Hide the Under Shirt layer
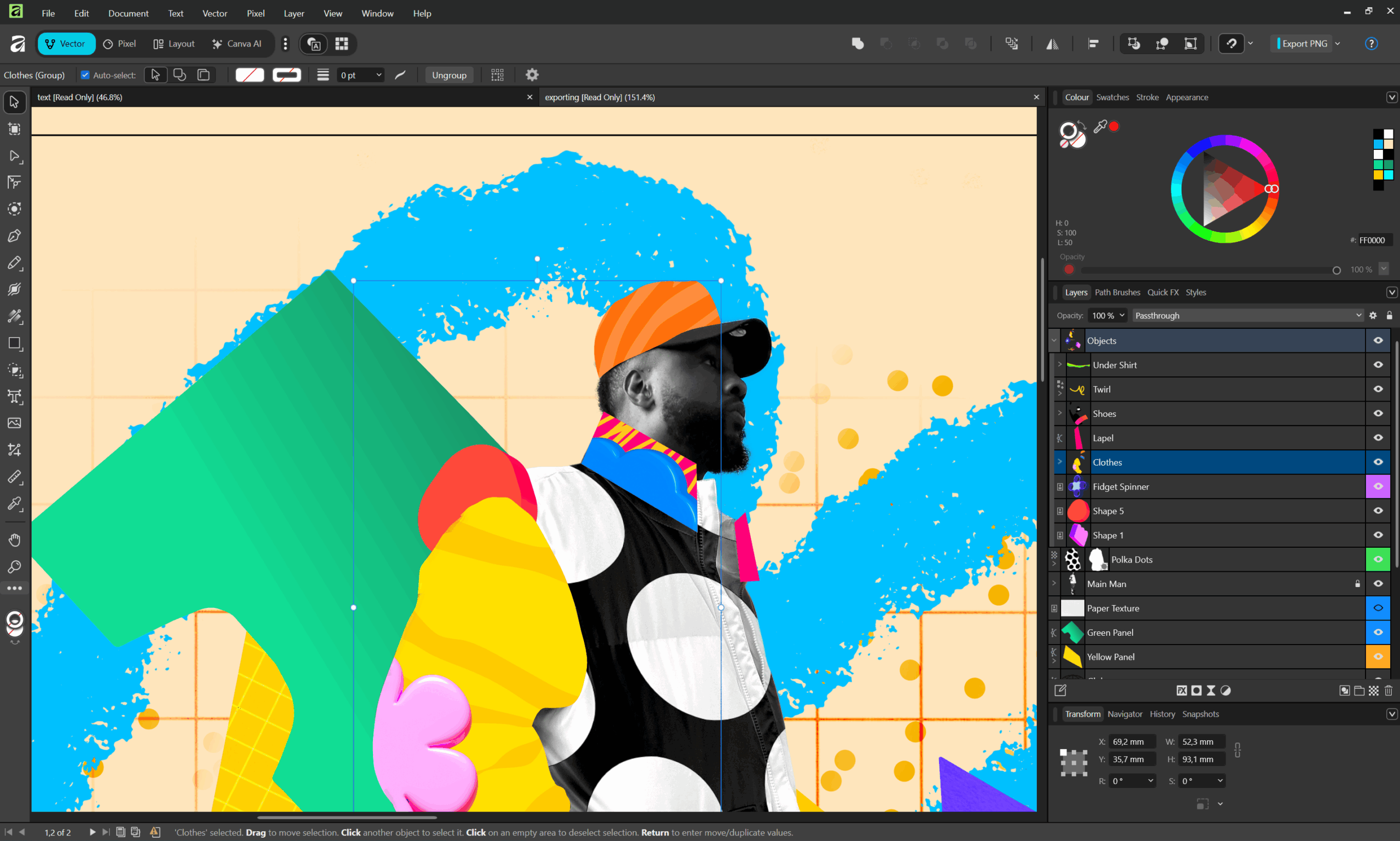This screenshot has height=841, width=1400. tap(1378, 365)
